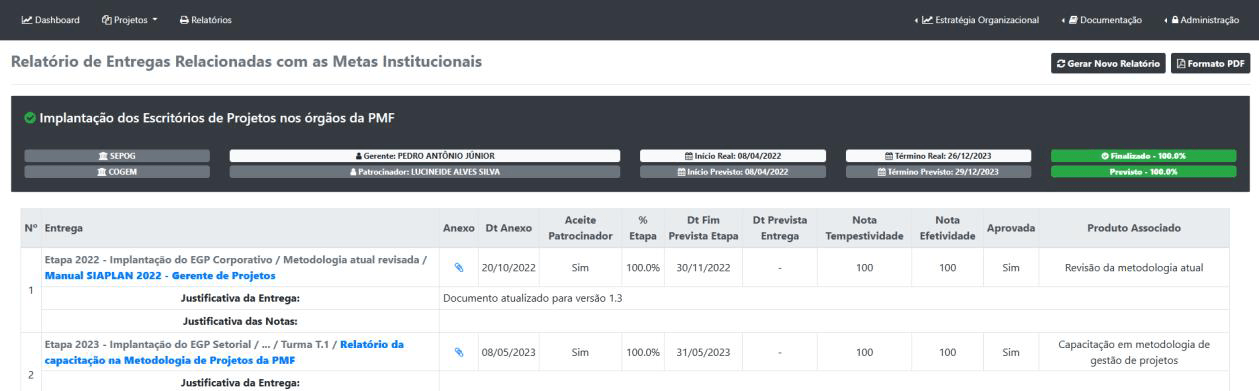Click the COGEM organization badge
The height and width of the screenshot is (391, 1259).
pyautogui.click(x=117, y=171)
